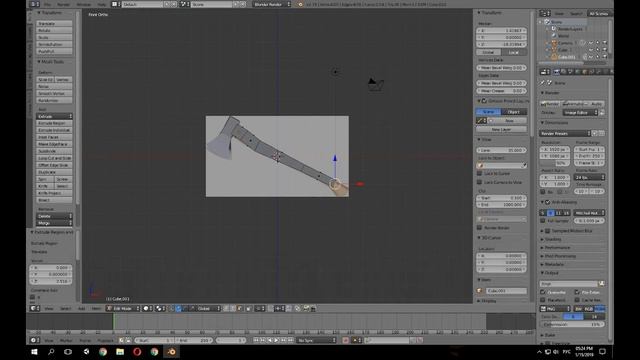The width and height of the screenshot is (640, 360).
Task: Click the play animation button in timeline
Action: point(276,340)
